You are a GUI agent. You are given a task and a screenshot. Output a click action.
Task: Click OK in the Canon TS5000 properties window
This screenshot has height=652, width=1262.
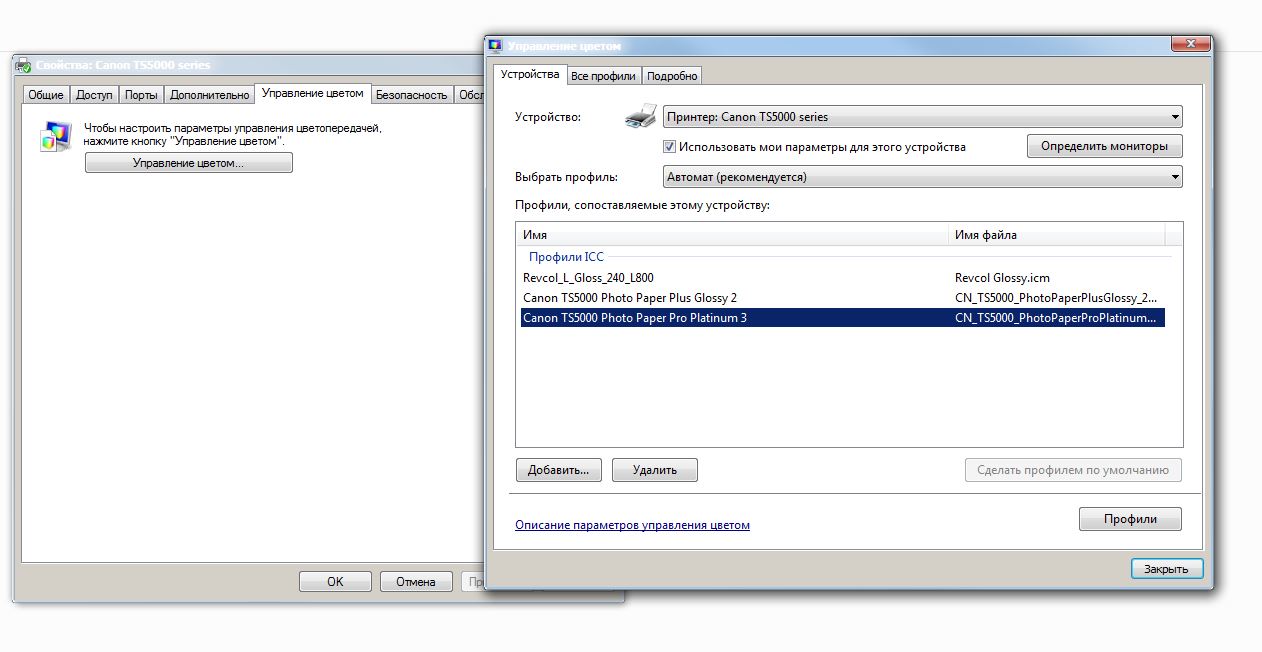(335, 581)
